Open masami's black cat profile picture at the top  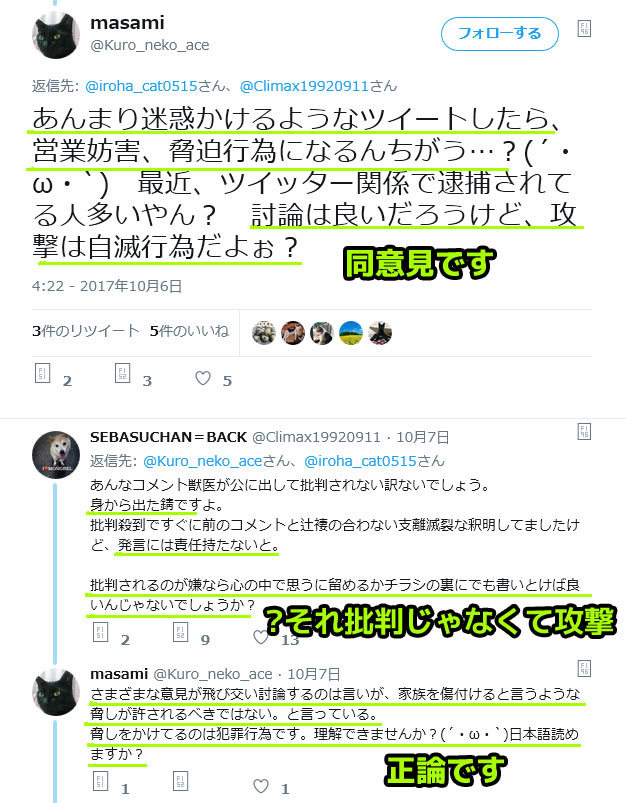tap(56, 35)
